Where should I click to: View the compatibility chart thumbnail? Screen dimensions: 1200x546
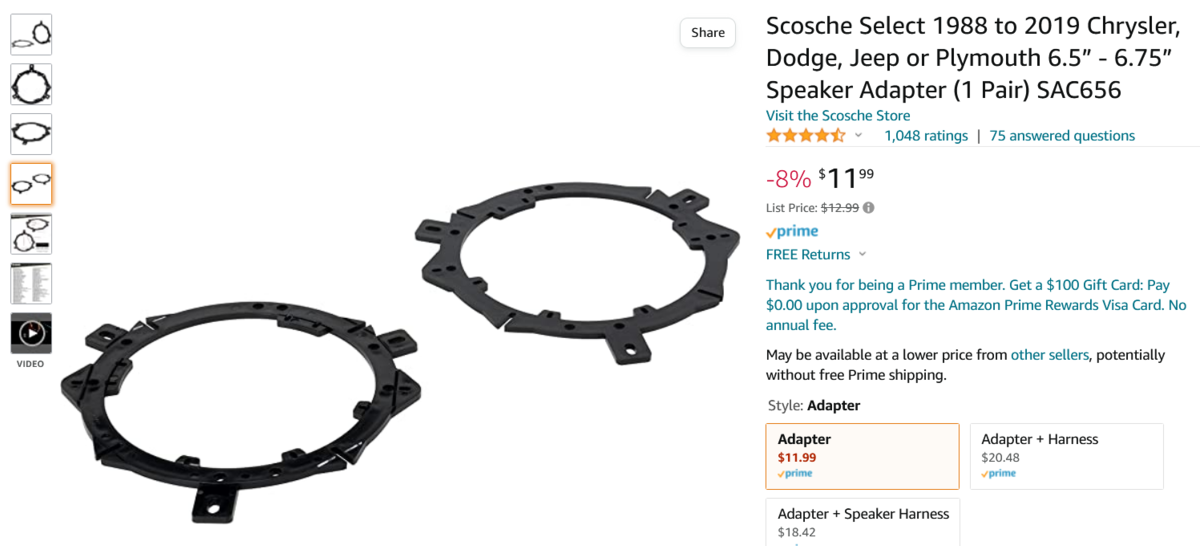pyautogui.click(x=31, y=284)
